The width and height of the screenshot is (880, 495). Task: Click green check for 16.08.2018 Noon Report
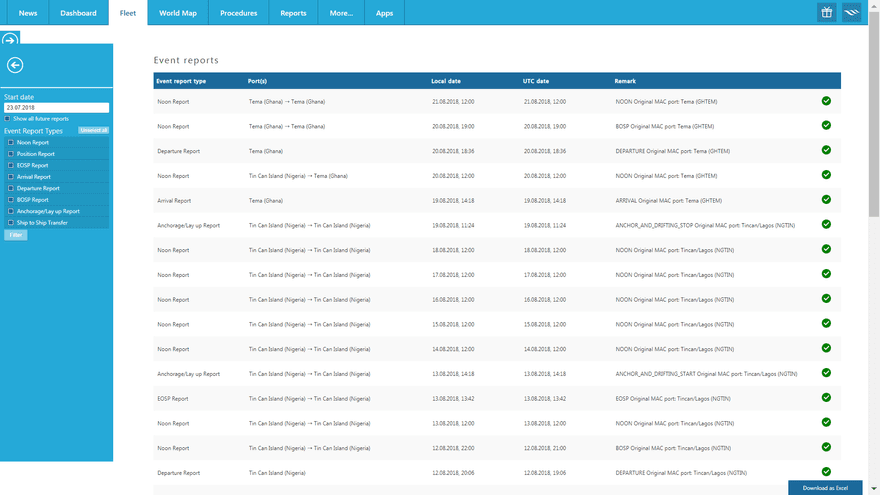point(826,299)
